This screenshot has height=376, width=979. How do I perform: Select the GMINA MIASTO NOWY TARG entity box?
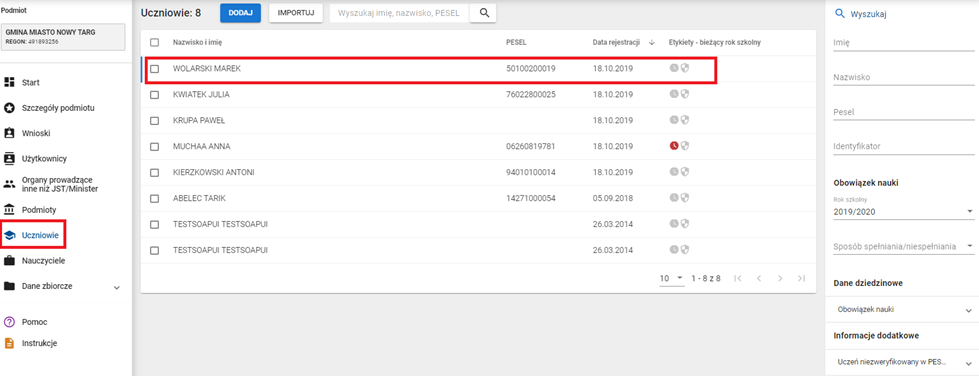point(62,37)
